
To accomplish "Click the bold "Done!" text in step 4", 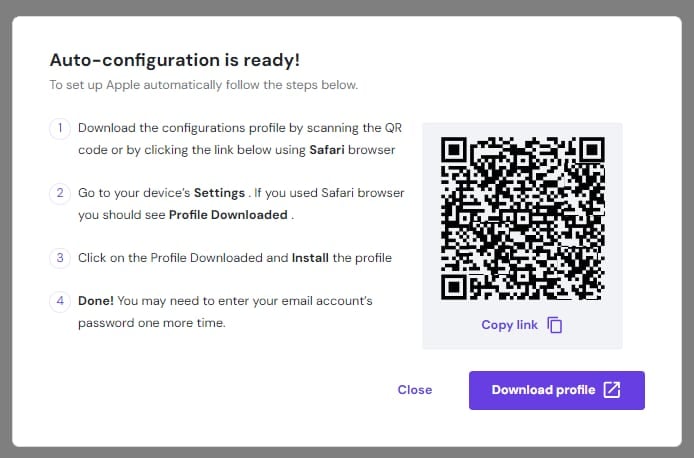I will pos(96,301).
